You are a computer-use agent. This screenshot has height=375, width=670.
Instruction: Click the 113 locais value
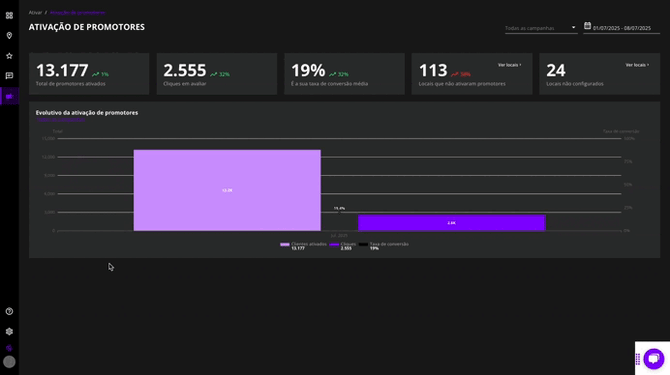pos(433,70)
